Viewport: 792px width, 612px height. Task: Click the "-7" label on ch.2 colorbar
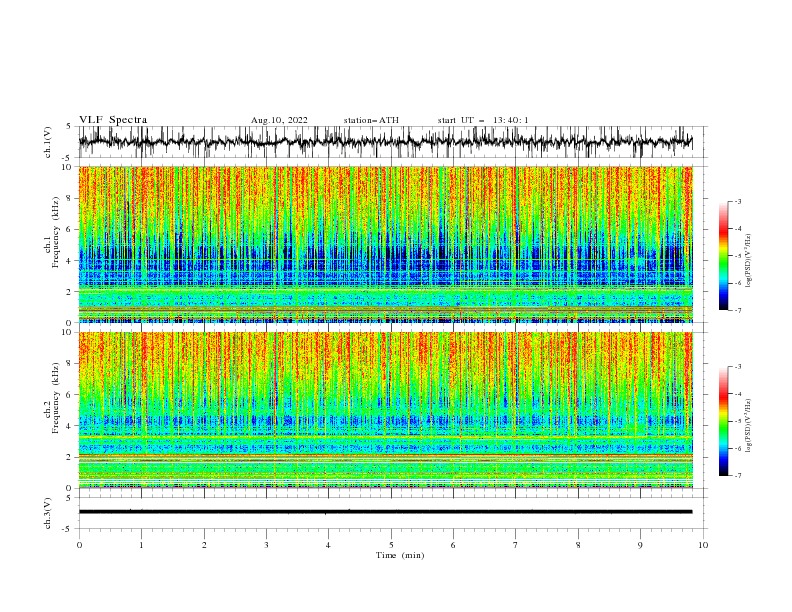tap(738, 475)
